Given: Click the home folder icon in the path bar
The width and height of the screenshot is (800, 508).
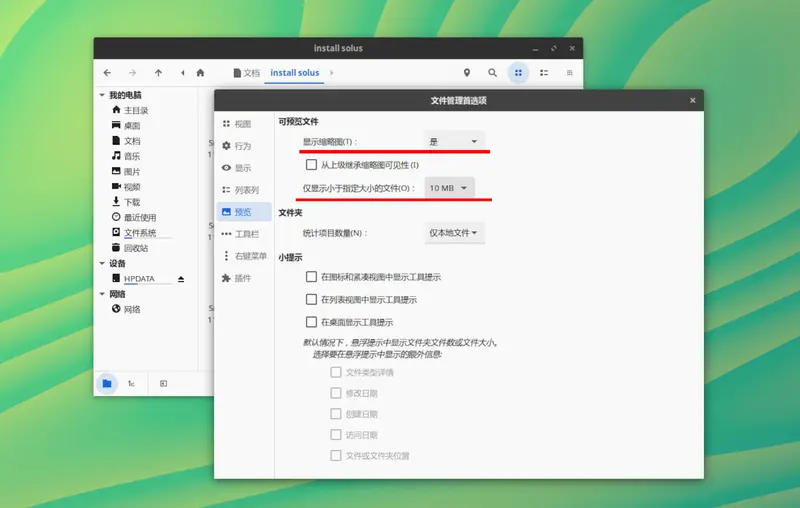Looking at the screenshot, I should 200,73.
